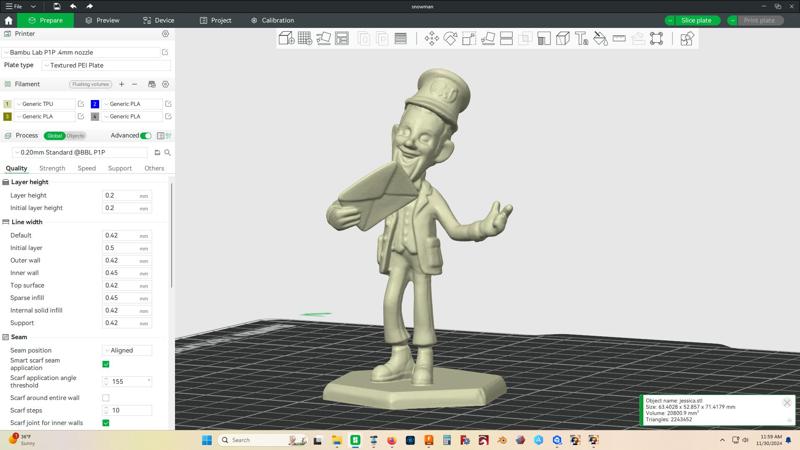Click the Add plate grid icon
The width and height of the screenshot is (800, 450).
click(x=305, y=38)
